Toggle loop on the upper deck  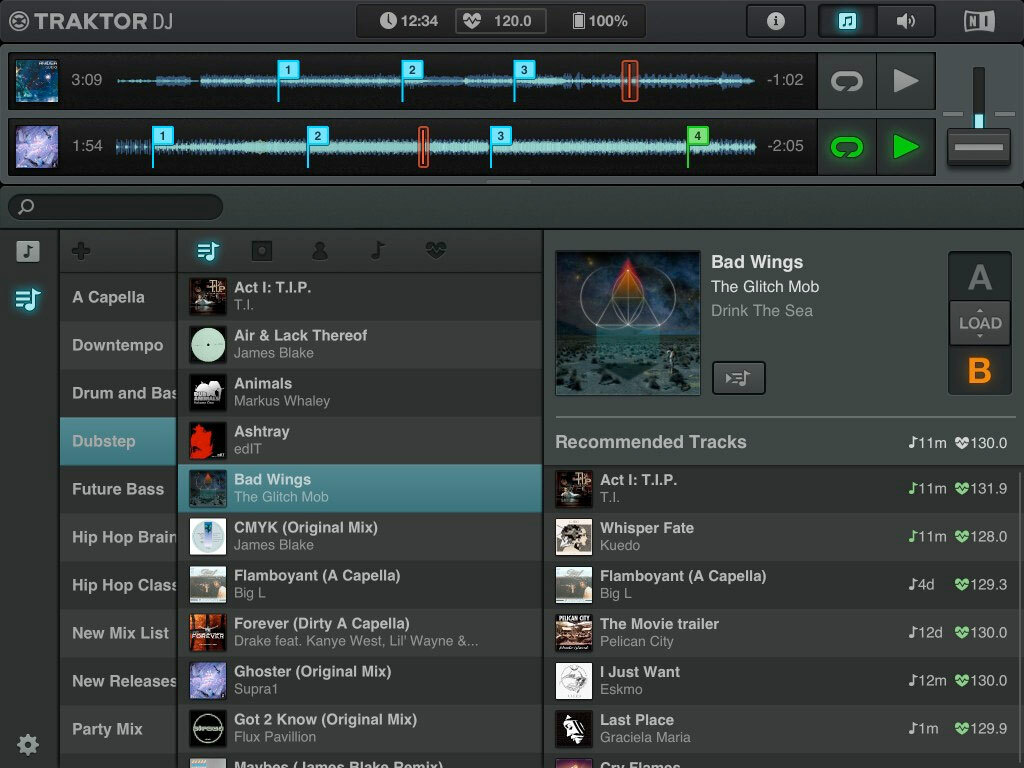pyautogui.click(x=846, y=81)
